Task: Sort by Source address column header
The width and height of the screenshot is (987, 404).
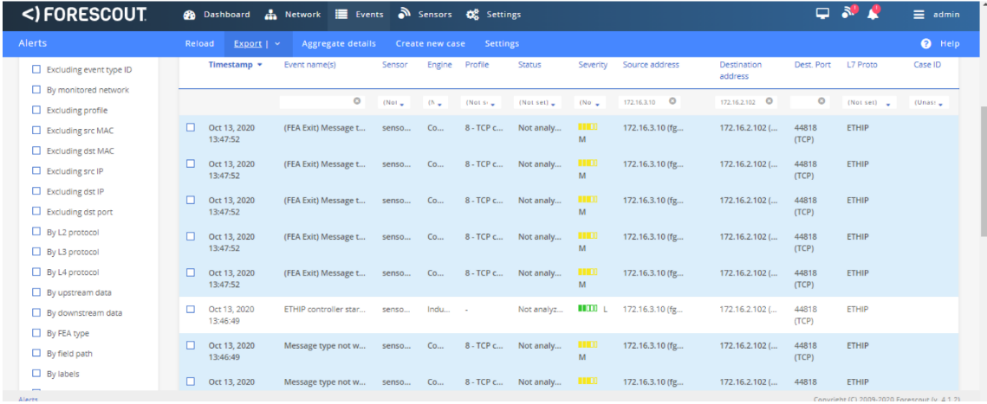Action: pyautogui.click(x=651, y=65)
